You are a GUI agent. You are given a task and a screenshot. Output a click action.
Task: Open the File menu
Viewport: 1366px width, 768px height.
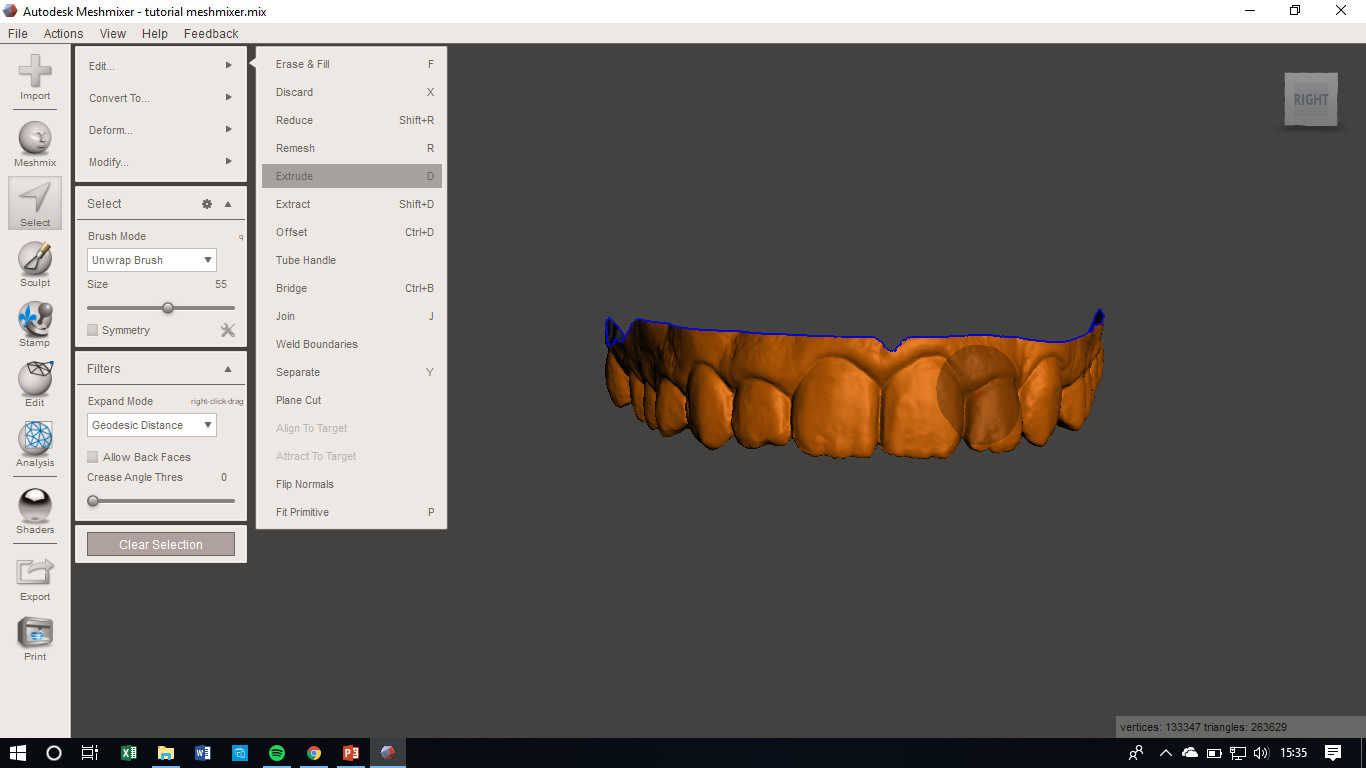pyautogui.click(x=18, y=33)
